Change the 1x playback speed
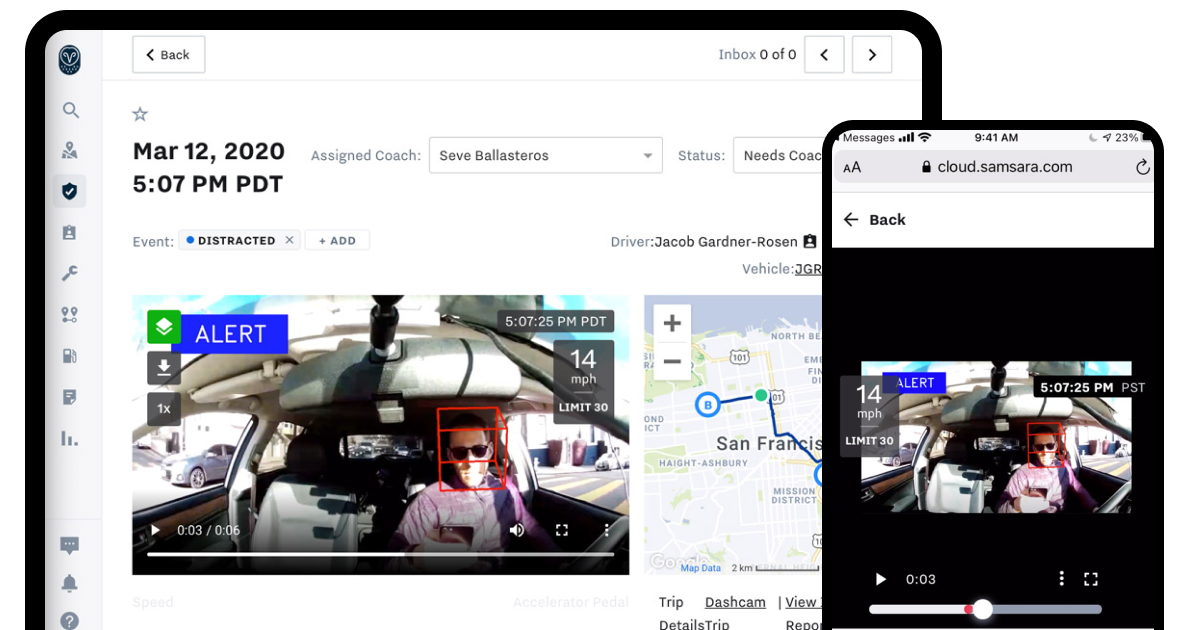 click(x=164, y=409)
